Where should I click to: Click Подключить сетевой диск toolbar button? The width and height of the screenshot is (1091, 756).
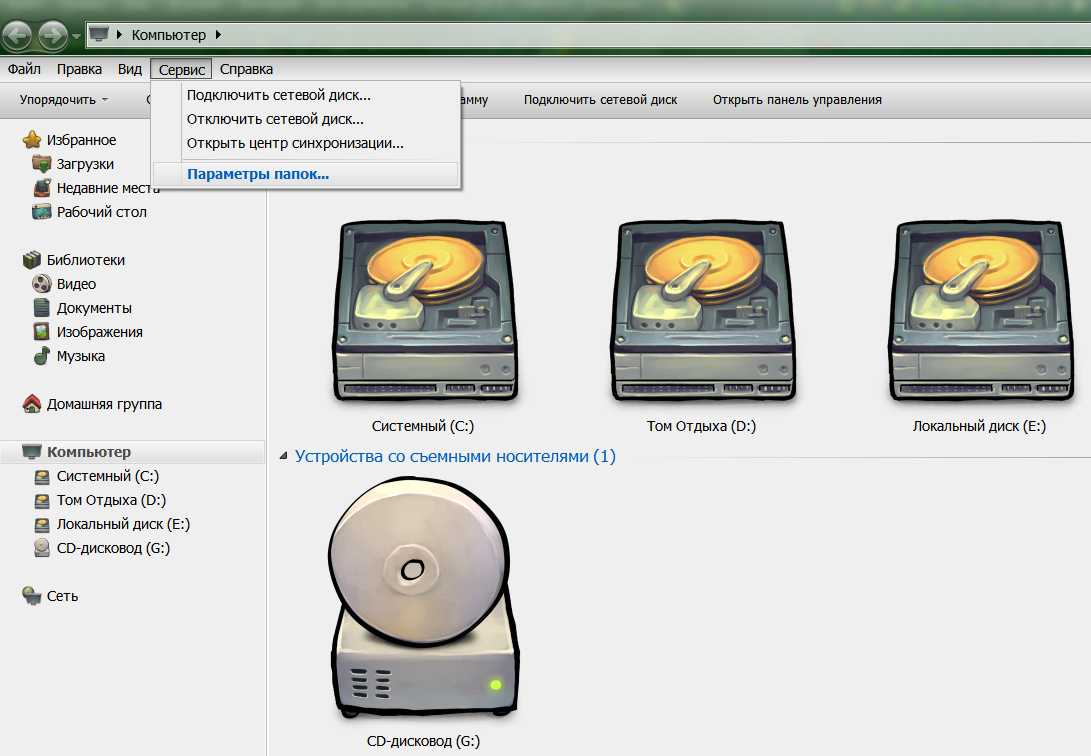(600, 100)
